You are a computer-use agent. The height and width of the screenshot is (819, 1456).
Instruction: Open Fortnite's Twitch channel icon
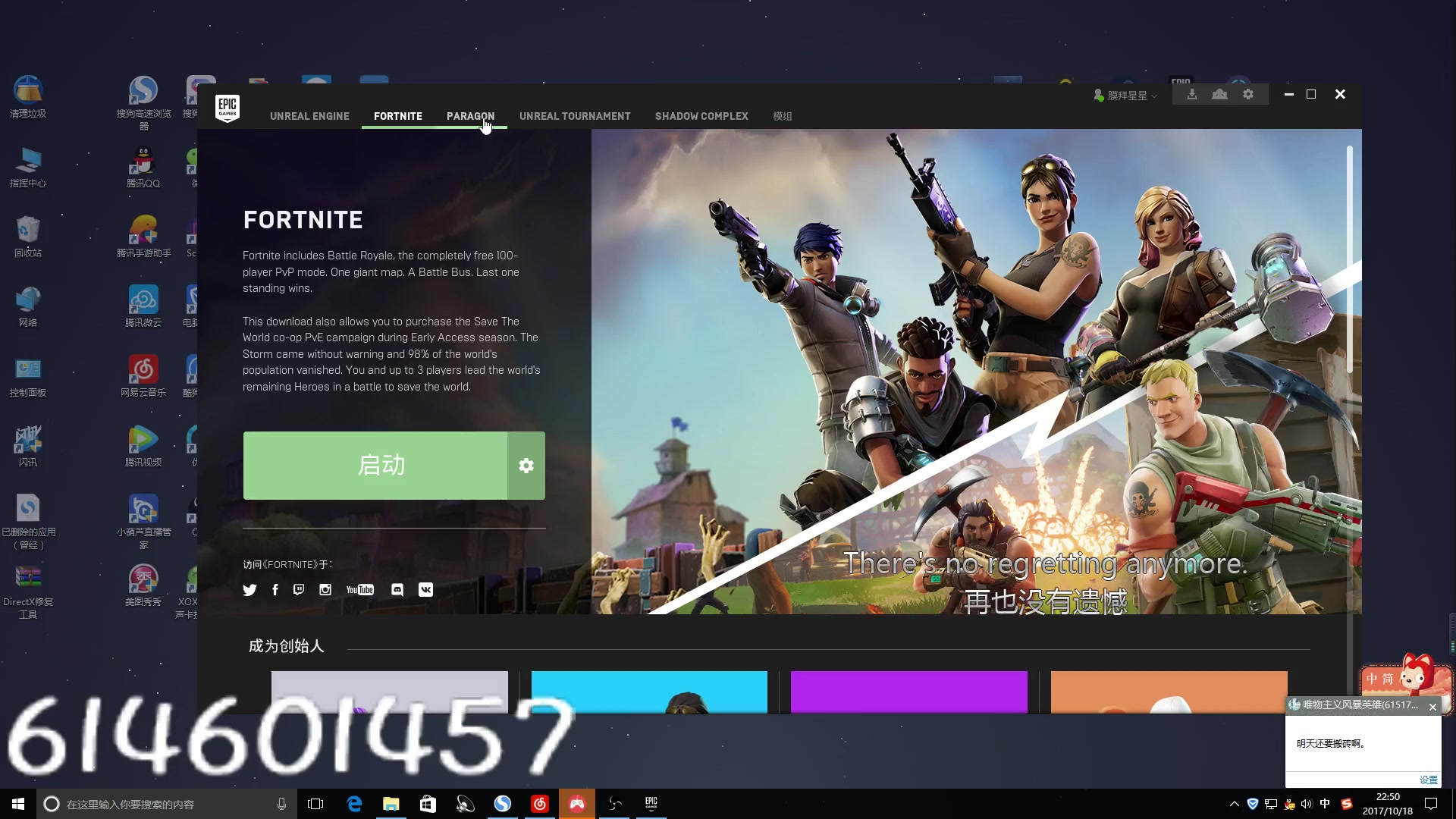click(x=299, y=590)
